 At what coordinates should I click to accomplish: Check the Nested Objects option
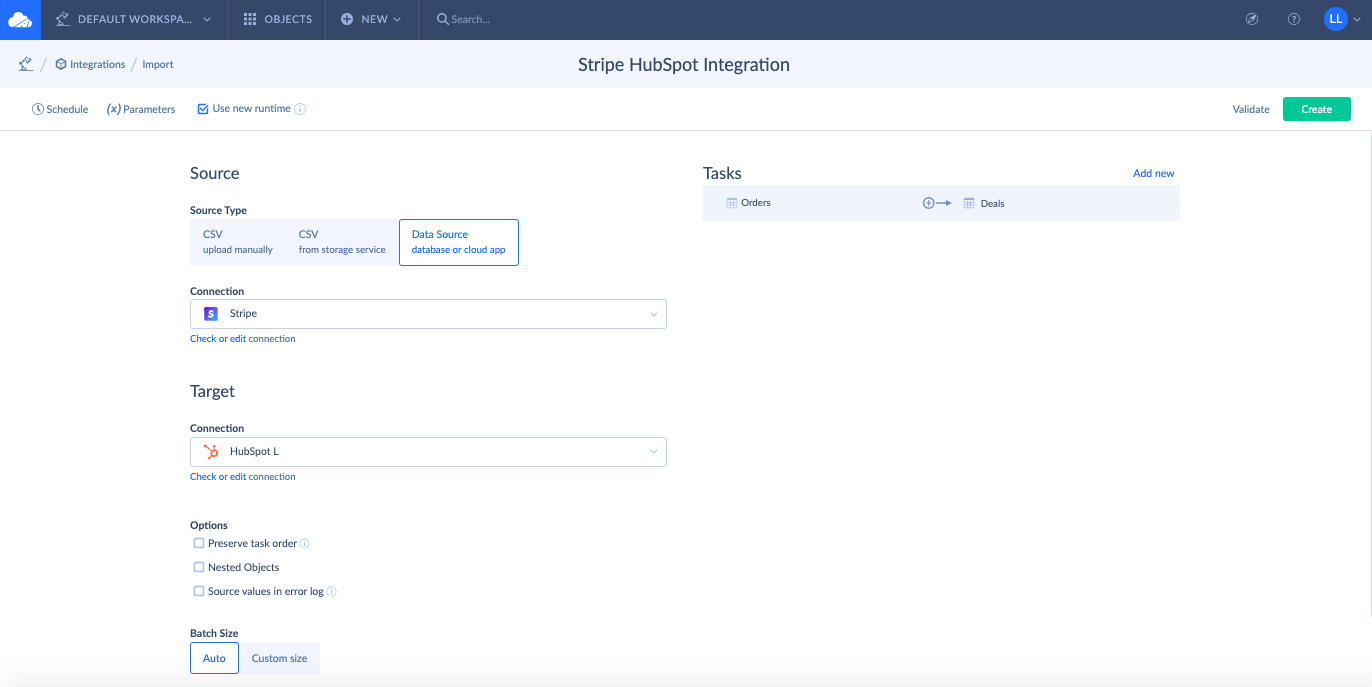click(x=198, y=567)
